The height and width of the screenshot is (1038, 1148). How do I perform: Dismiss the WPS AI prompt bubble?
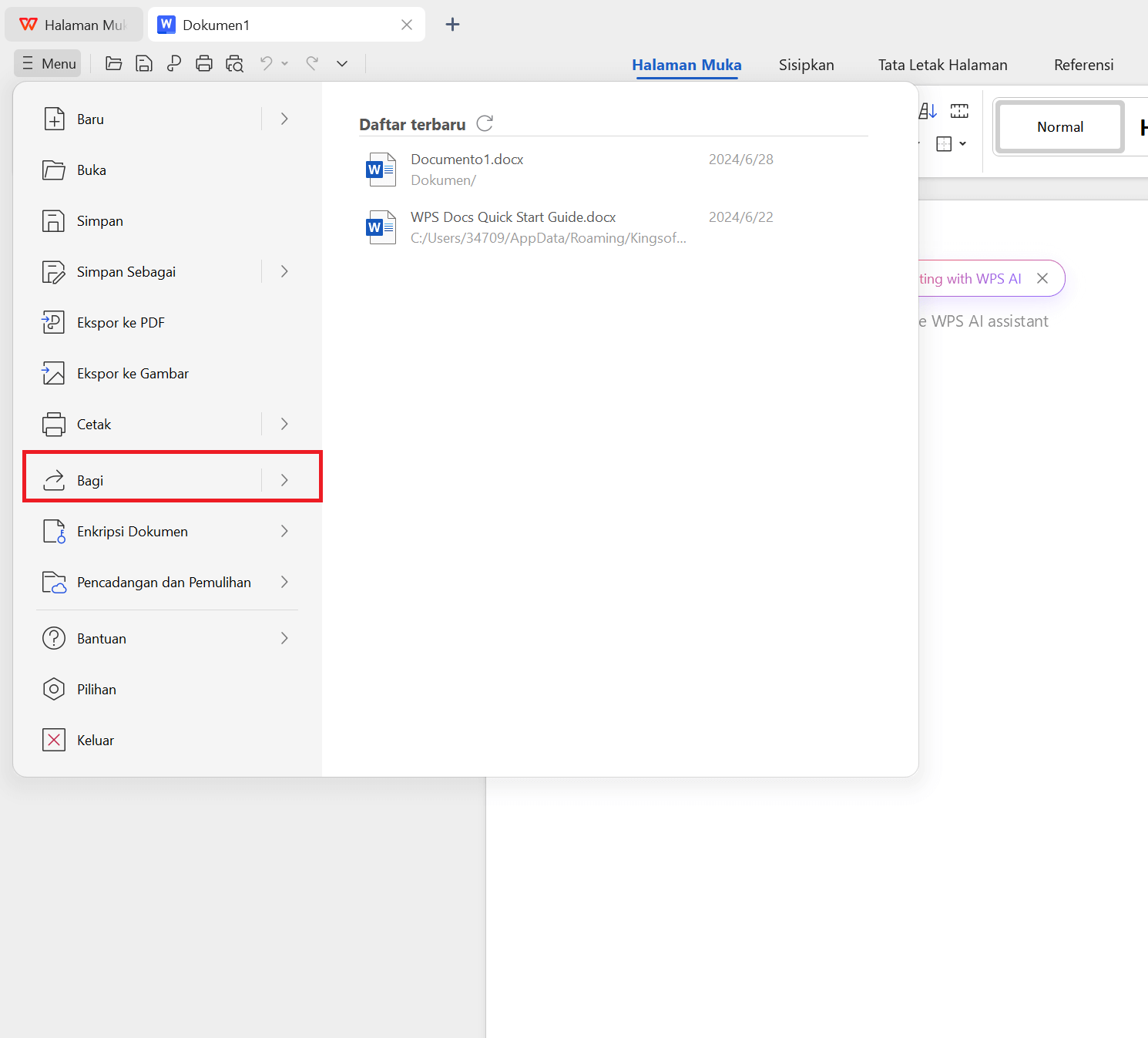tap(1042, 278)
